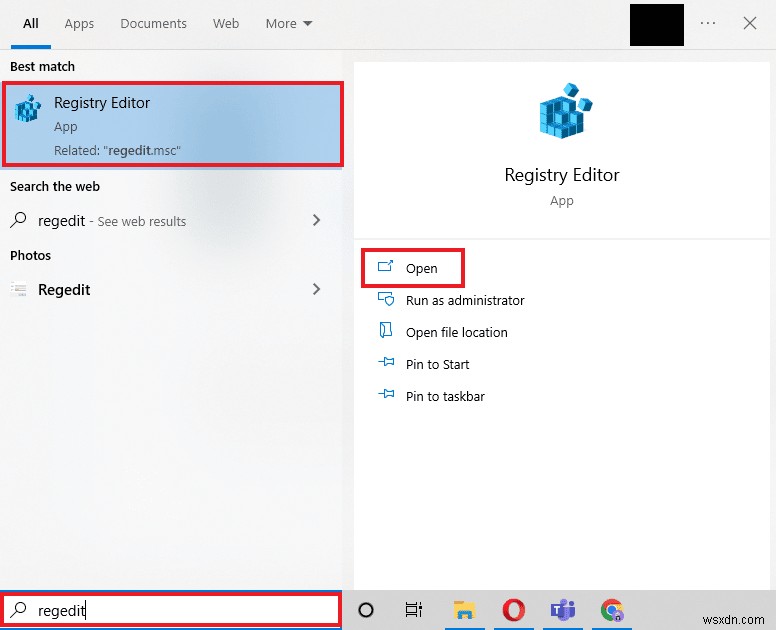Switch to the Apps tab
Image resolution: width=776 pixels, height=630 pixels.
[79, 24]
